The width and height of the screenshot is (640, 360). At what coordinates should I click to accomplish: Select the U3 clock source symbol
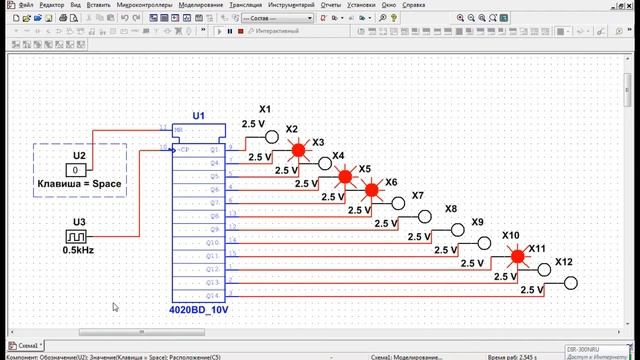pos(76,236)
